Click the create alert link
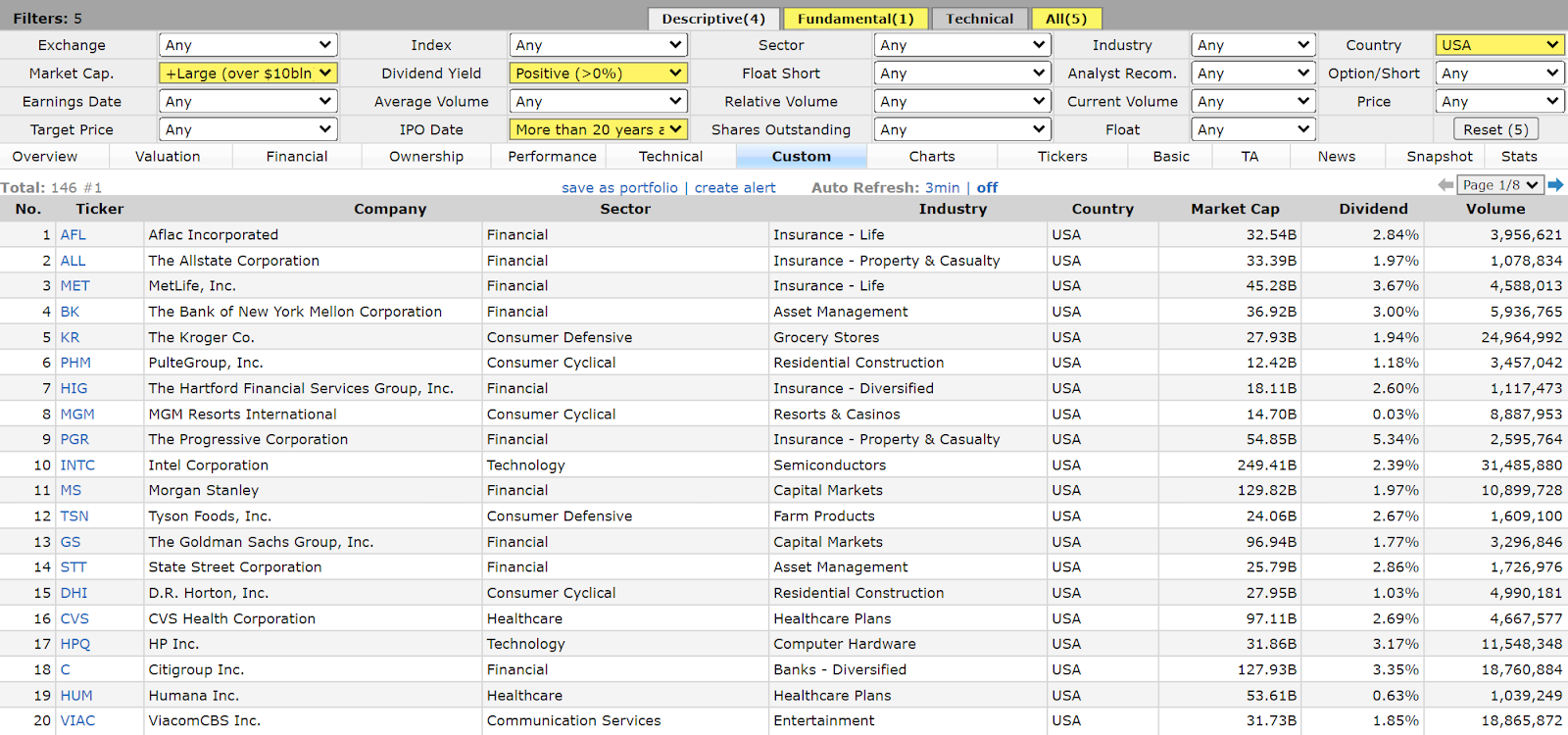The width and height of the screenshot is (1568, 735). [x=735, y=187]
